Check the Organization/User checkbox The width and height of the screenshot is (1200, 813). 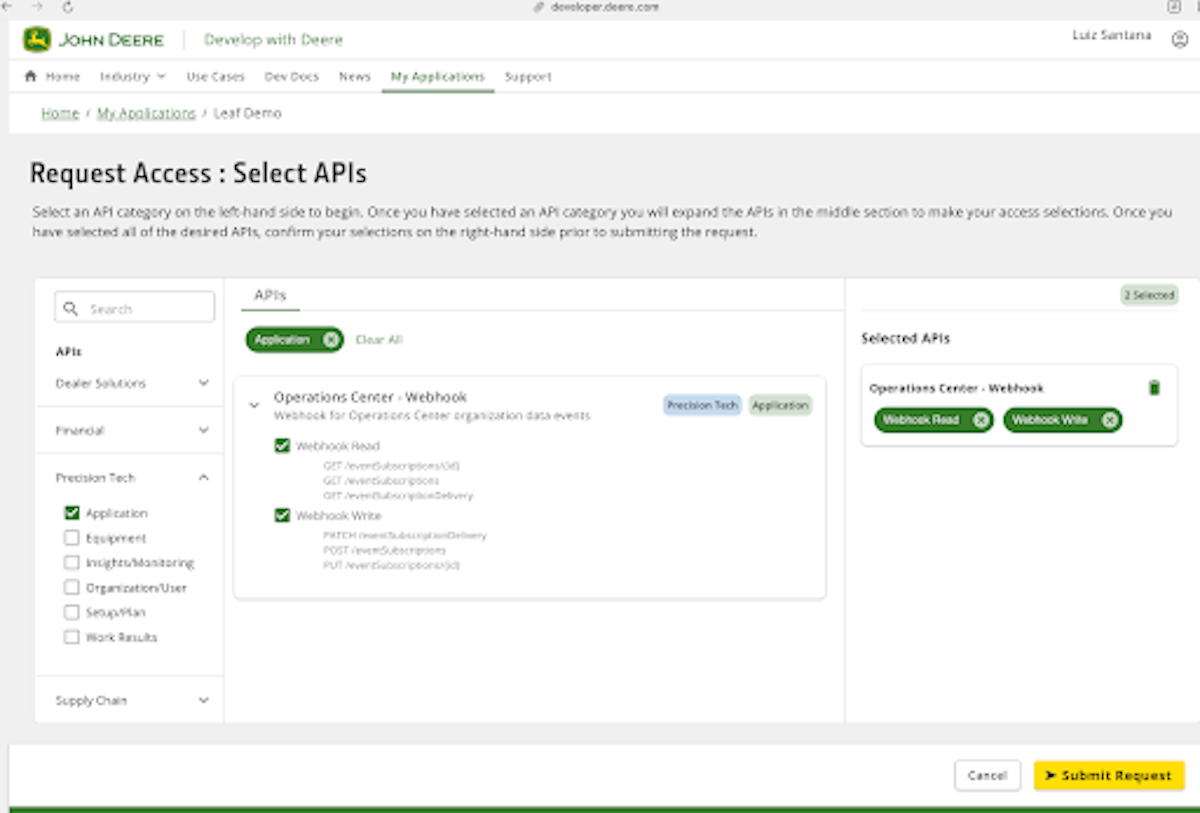coord(71,588)
